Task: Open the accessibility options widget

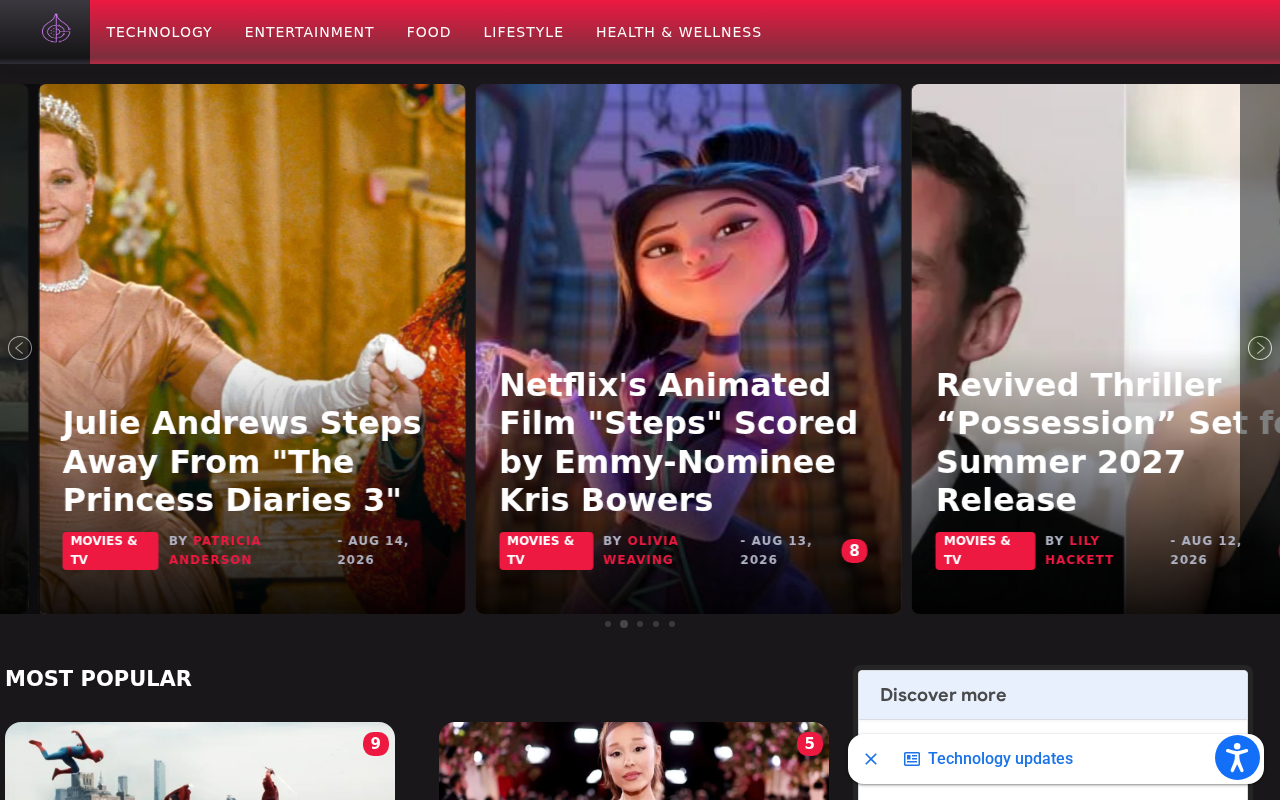Action: click(1237, 758)
